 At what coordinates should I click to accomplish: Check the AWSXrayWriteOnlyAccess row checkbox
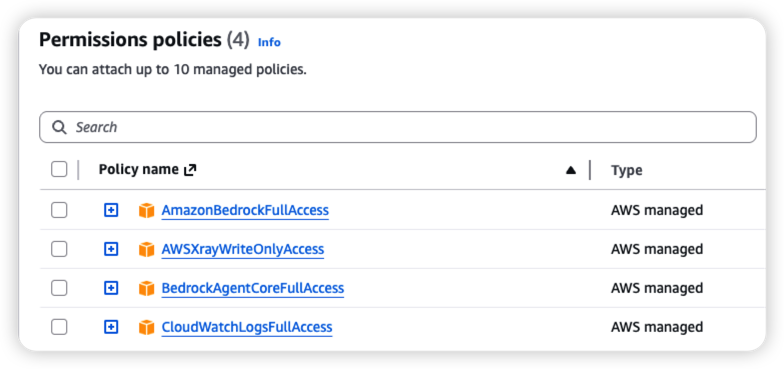coord(59,249)
